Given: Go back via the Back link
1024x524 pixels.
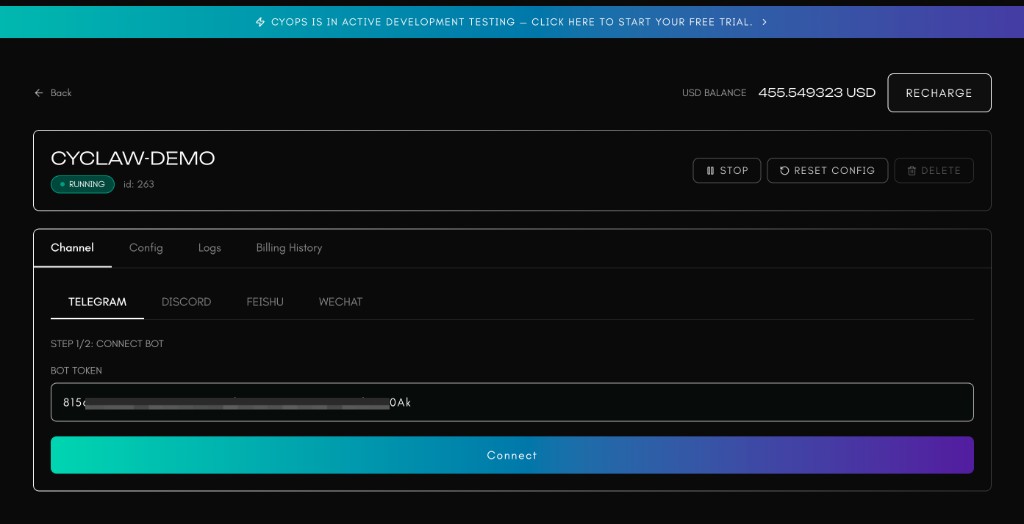Looking at the screenshot, I should pos(53,93).
